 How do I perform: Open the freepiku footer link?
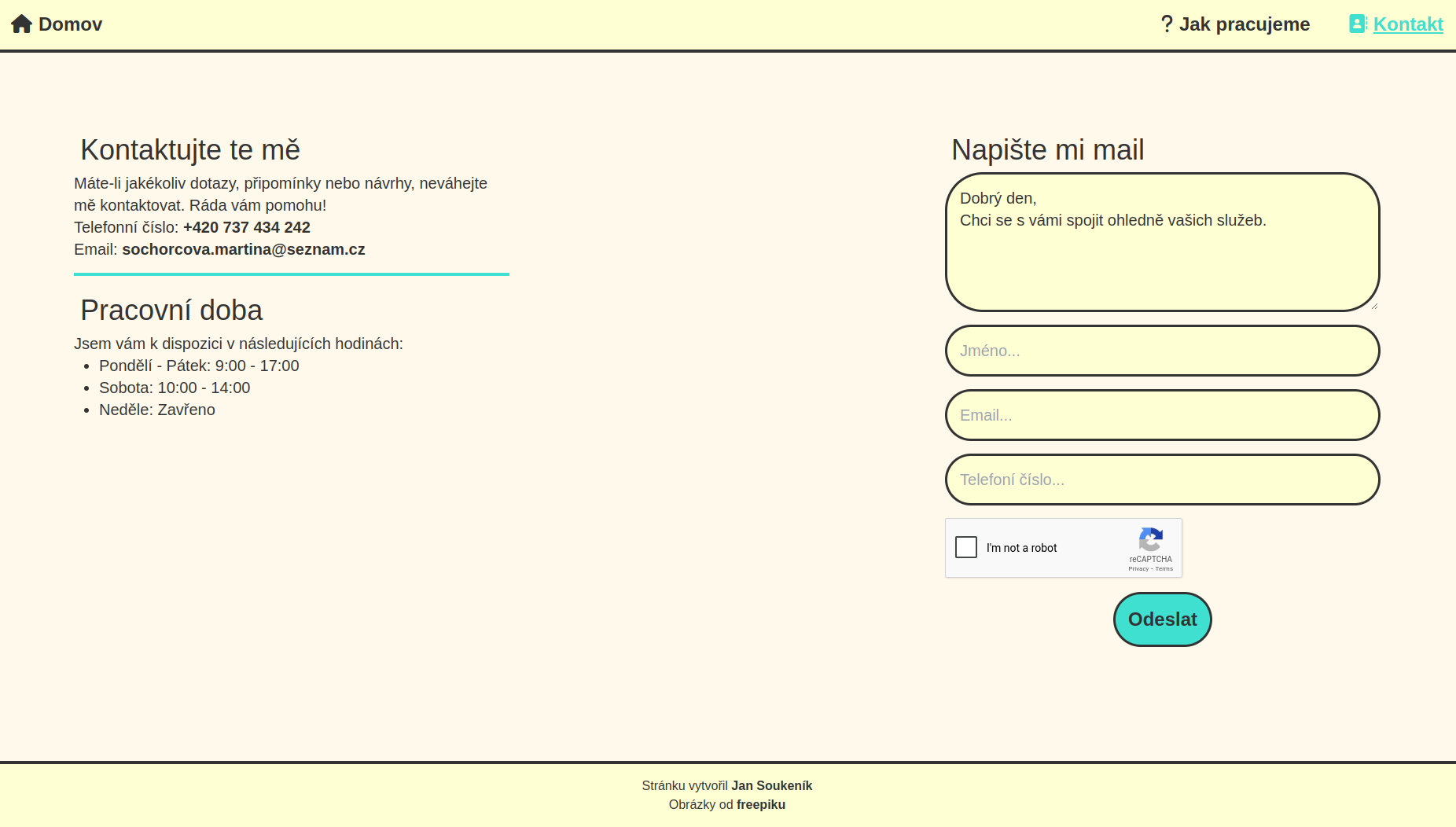click(760, 804)
